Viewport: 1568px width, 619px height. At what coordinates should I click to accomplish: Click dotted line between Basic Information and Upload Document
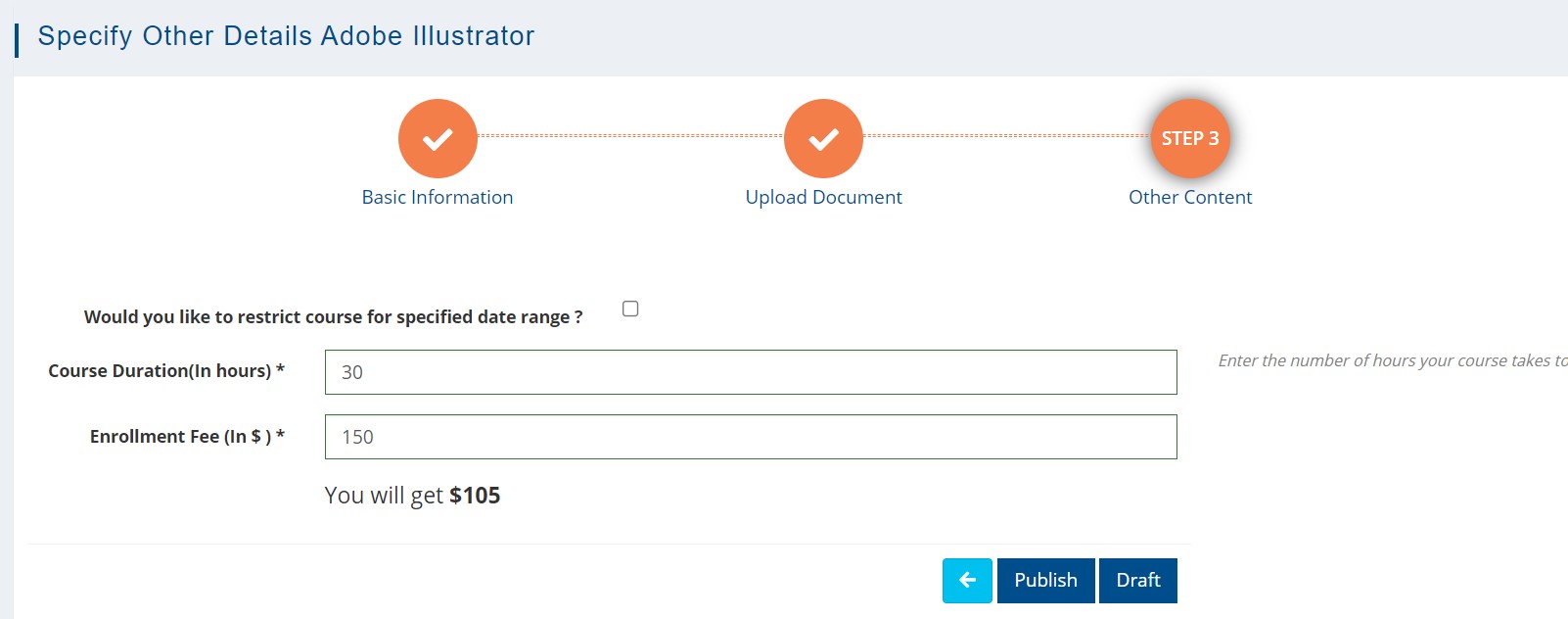tap(630, 136)
